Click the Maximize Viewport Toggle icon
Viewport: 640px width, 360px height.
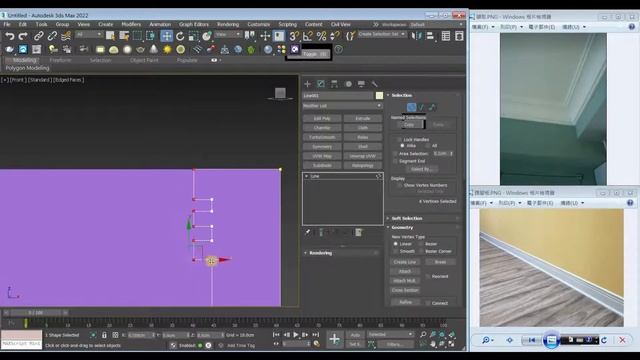(x=451, y=344)
